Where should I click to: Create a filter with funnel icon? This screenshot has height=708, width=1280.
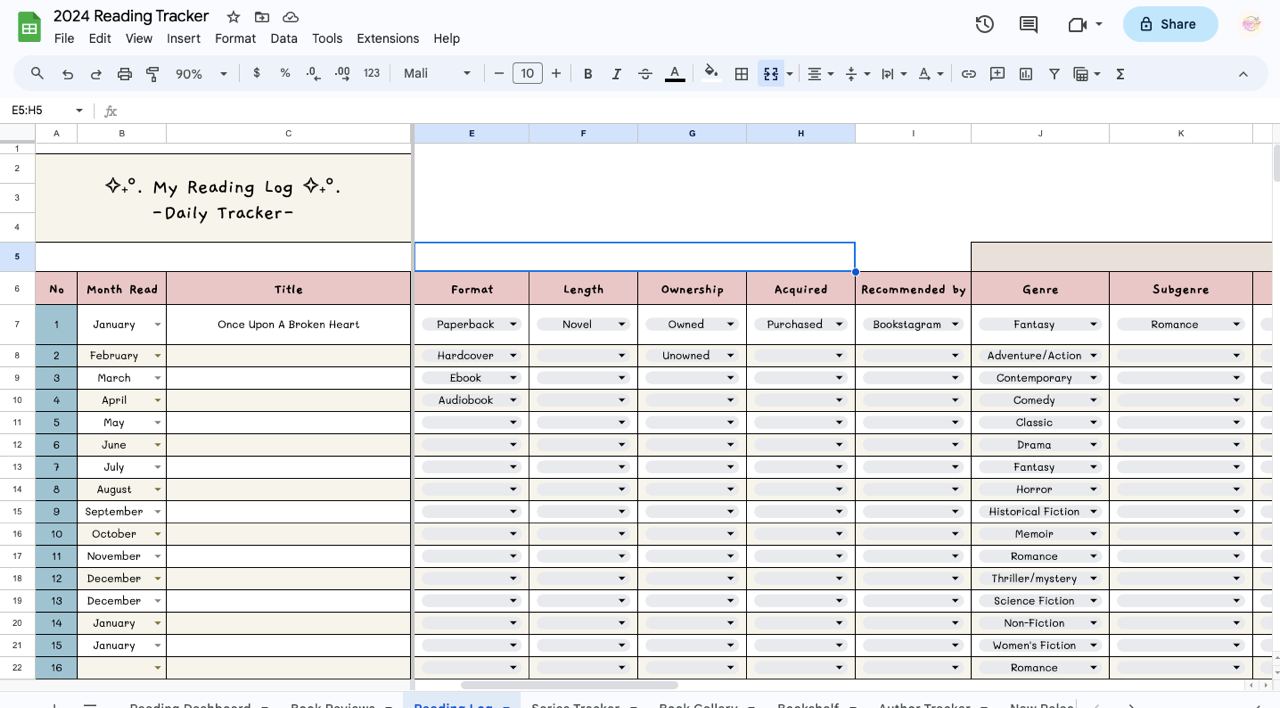click(x=1054, y=74)
